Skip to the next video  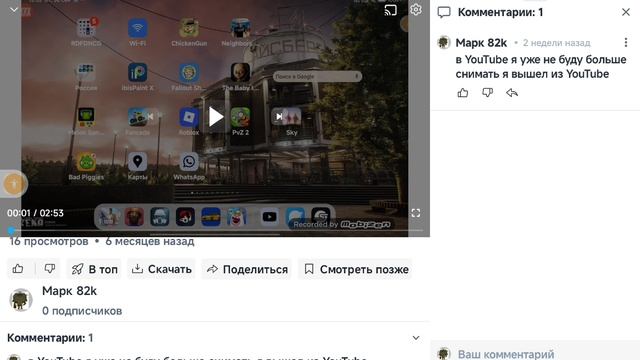pos(279,117)
